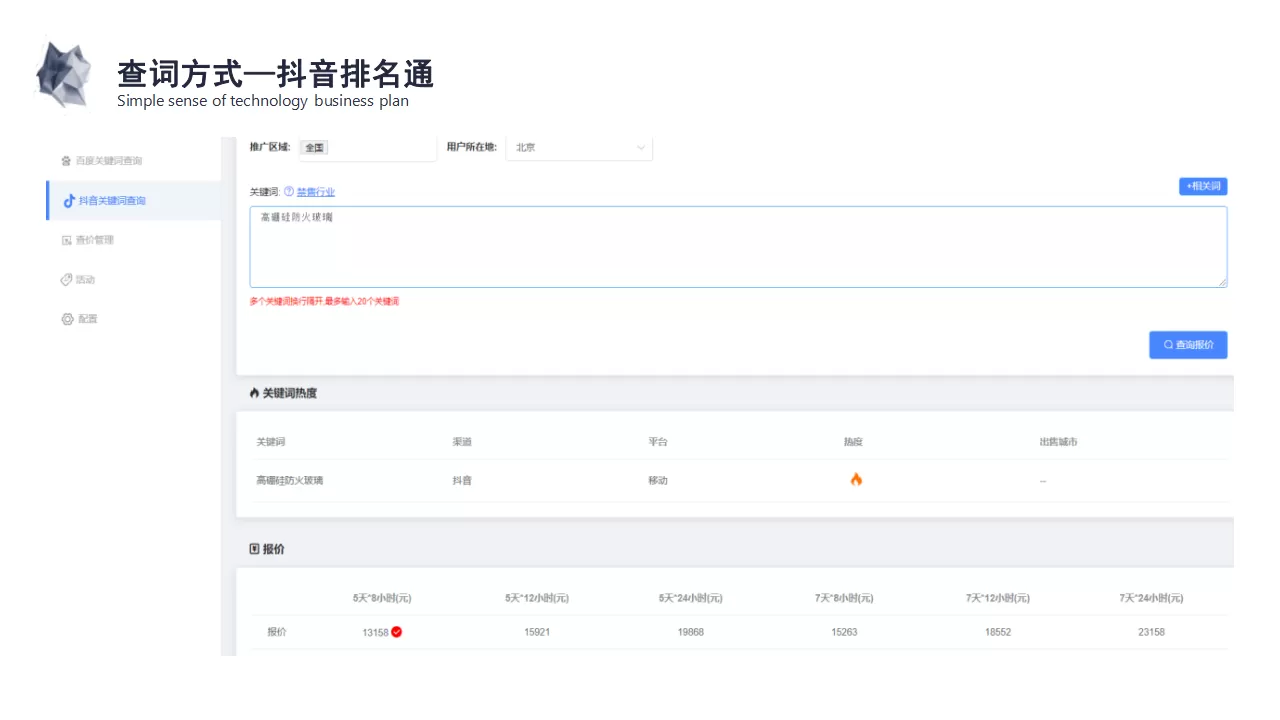This screenshot has height=720, width=1280.
Task: Open the 禁售行业 prohibited industries link
Action: (x=316, y=192)
